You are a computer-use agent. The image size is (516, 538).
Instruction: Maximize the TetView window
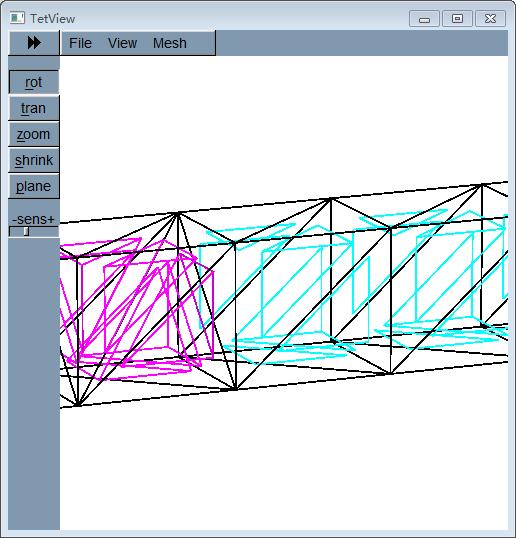pos(457,19)
